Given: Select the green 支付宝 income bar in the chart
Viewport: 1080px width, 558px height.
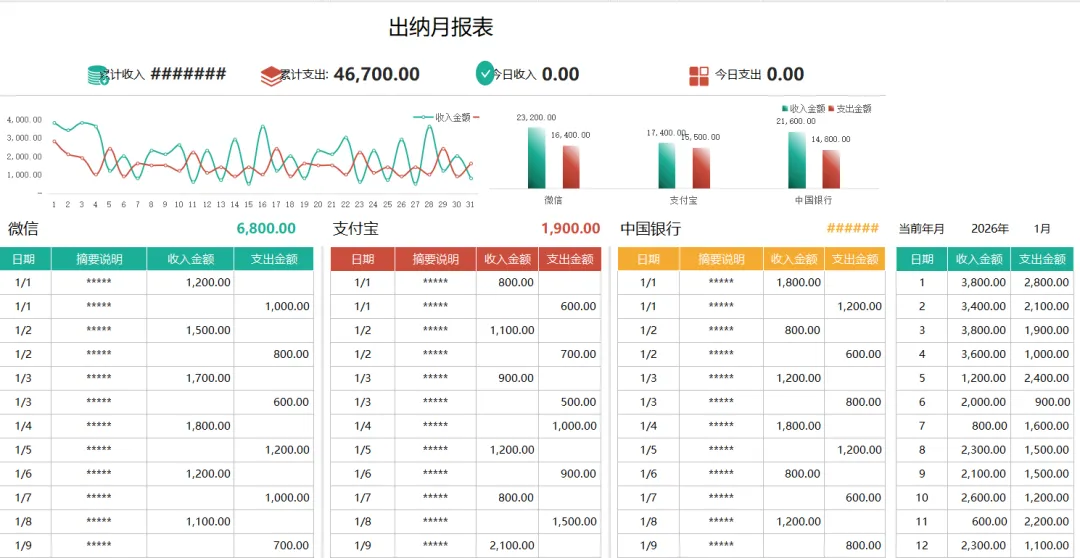Looking at the screenshot, I should (x=667, y=165).
